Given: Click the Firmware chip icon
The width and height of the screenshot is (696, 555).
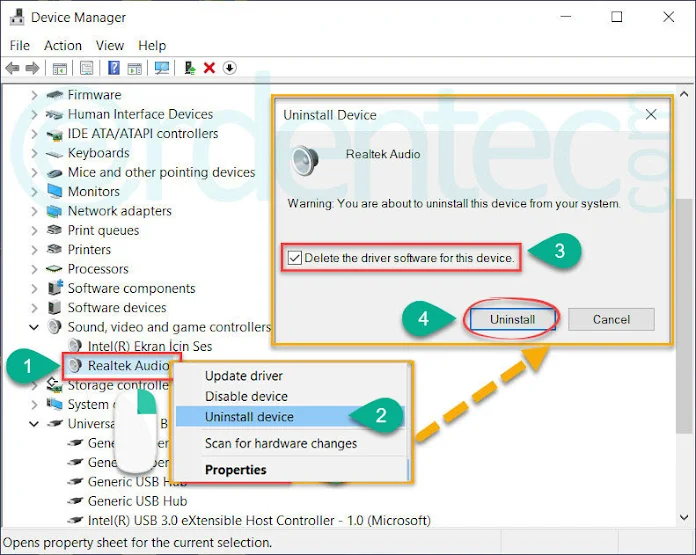Looking at the screenshot, I should coord(55,95).
